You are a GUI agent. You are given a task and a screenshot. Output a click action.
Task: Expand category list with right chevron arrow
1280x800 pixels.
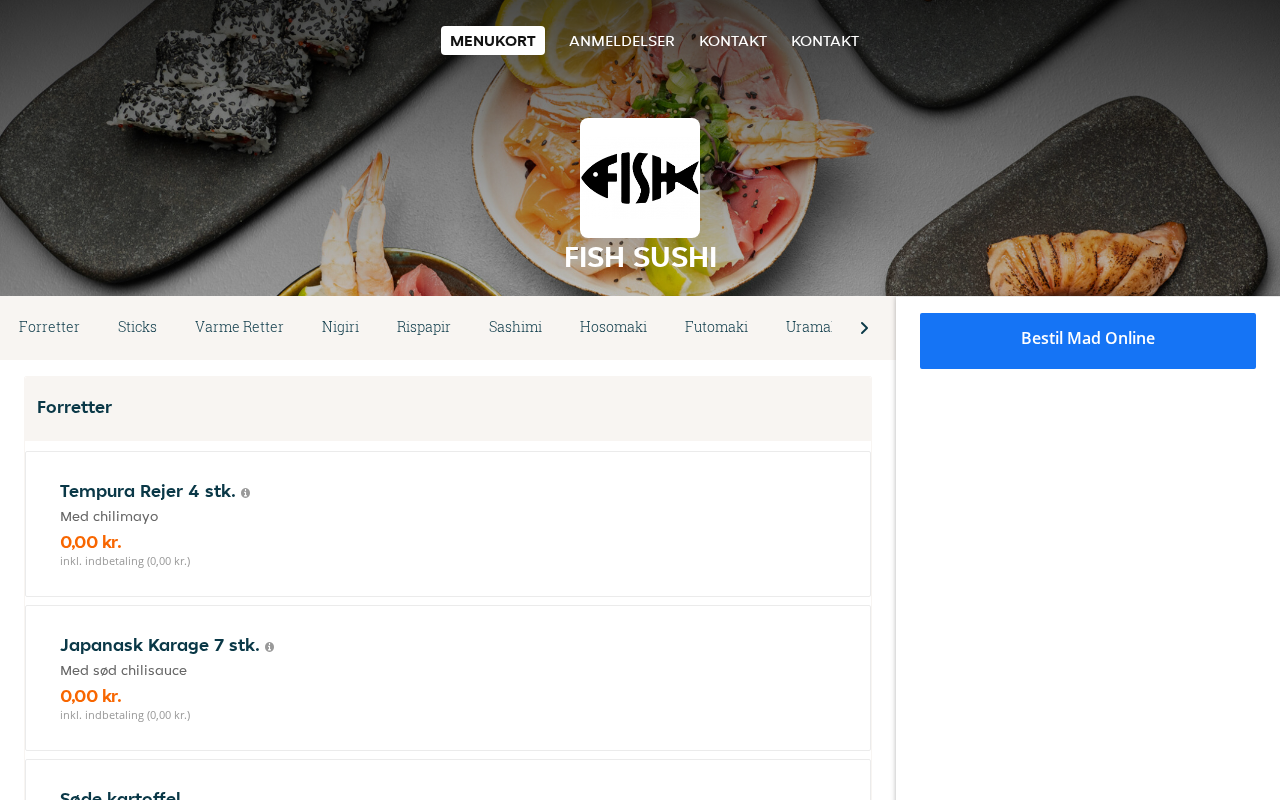(x=864, y=328)
